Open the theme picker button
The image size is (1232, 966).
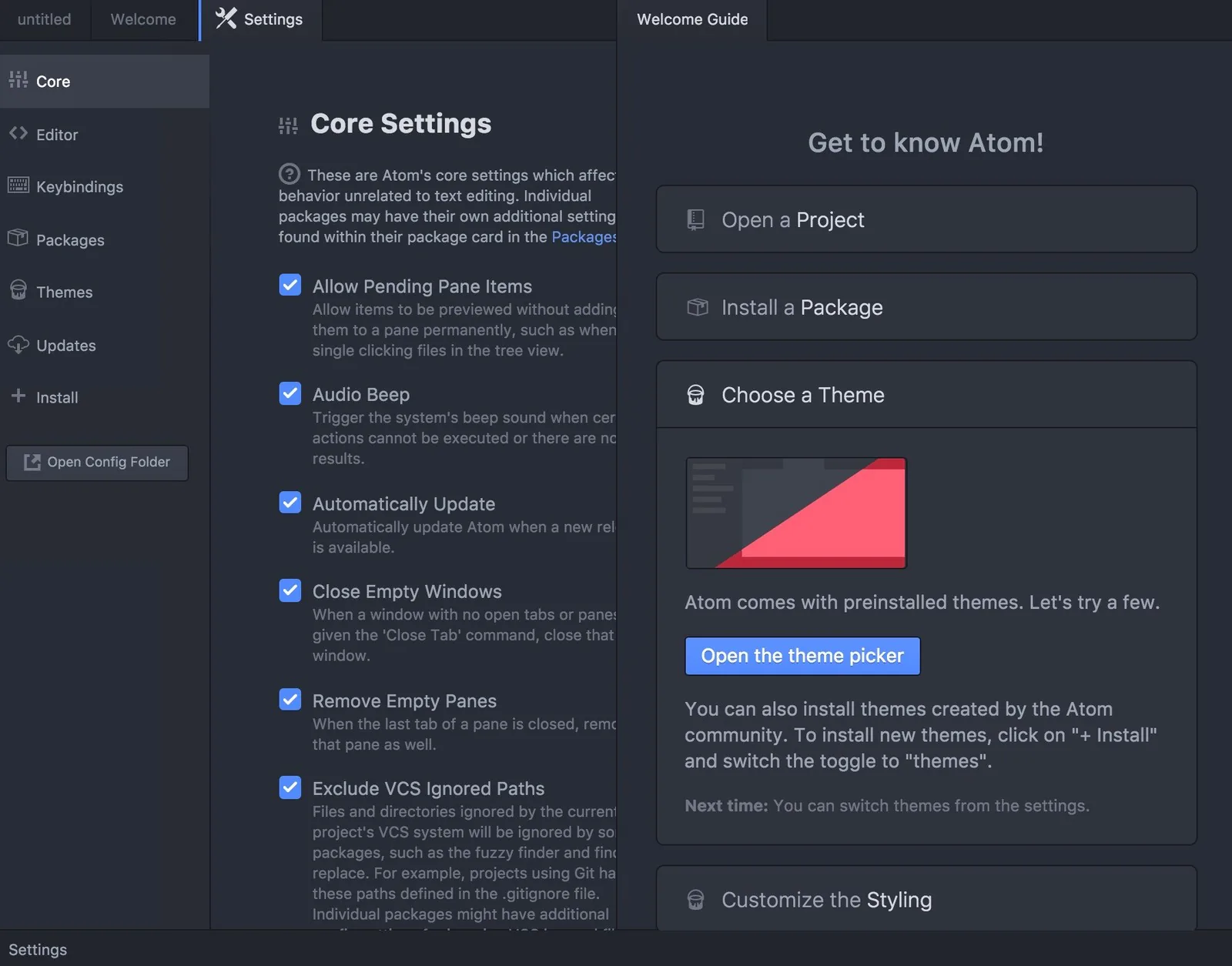point(802,656)
